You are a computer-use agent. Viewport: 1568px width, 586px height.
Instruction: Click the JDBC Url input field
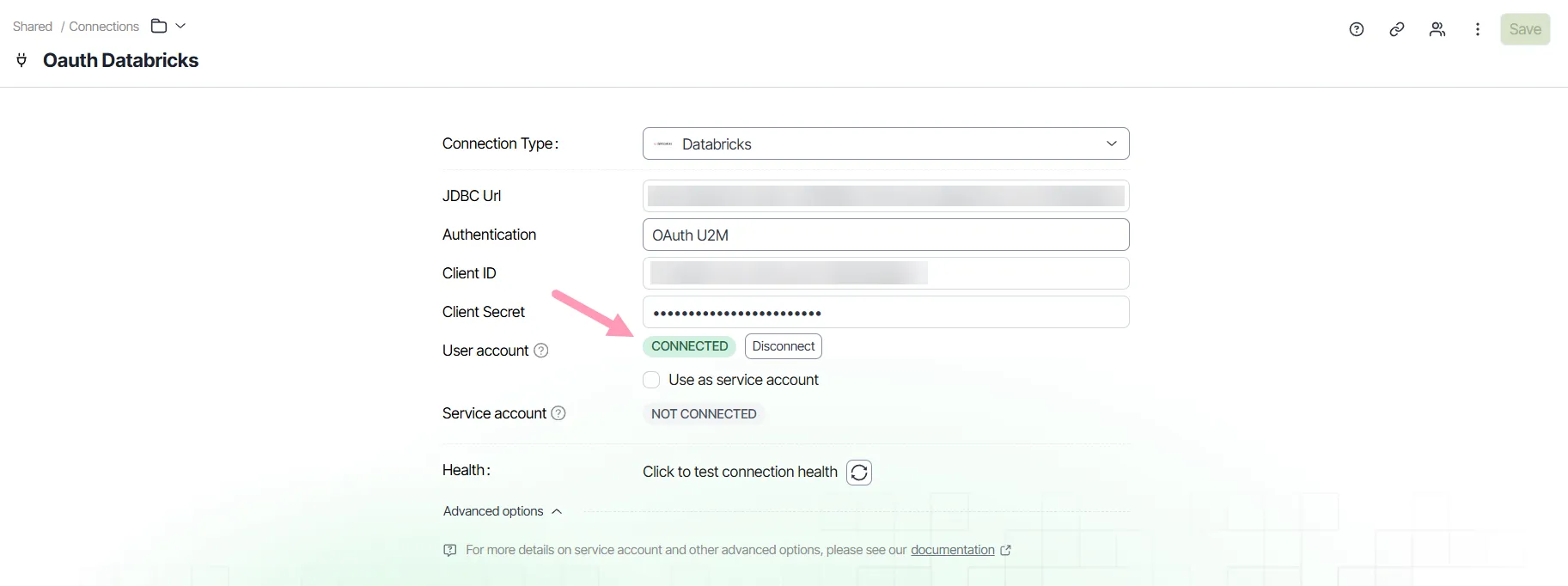pos(886,196)
